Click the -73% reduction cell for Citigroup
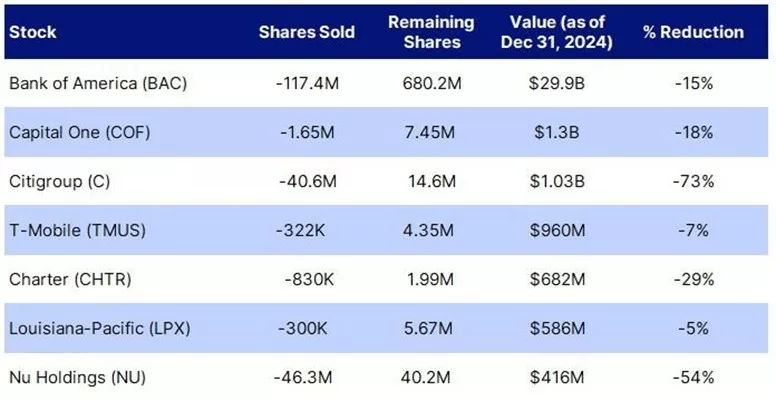 click(693, 181)
